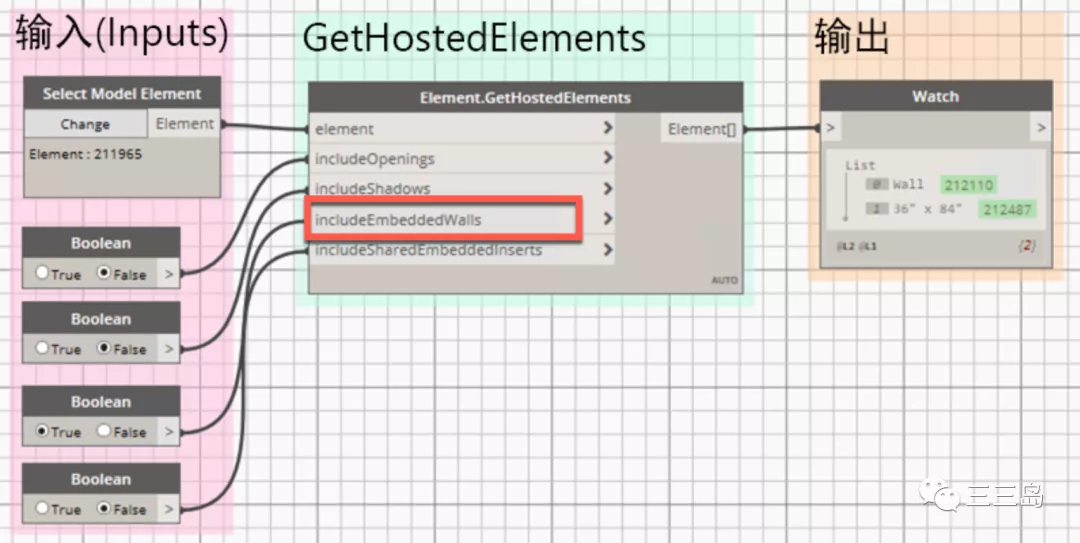Click output port of Boolean wired to includeEmbeddedWalls
The width and height of the screenshot is (1080, 543).
pos(169,431)
